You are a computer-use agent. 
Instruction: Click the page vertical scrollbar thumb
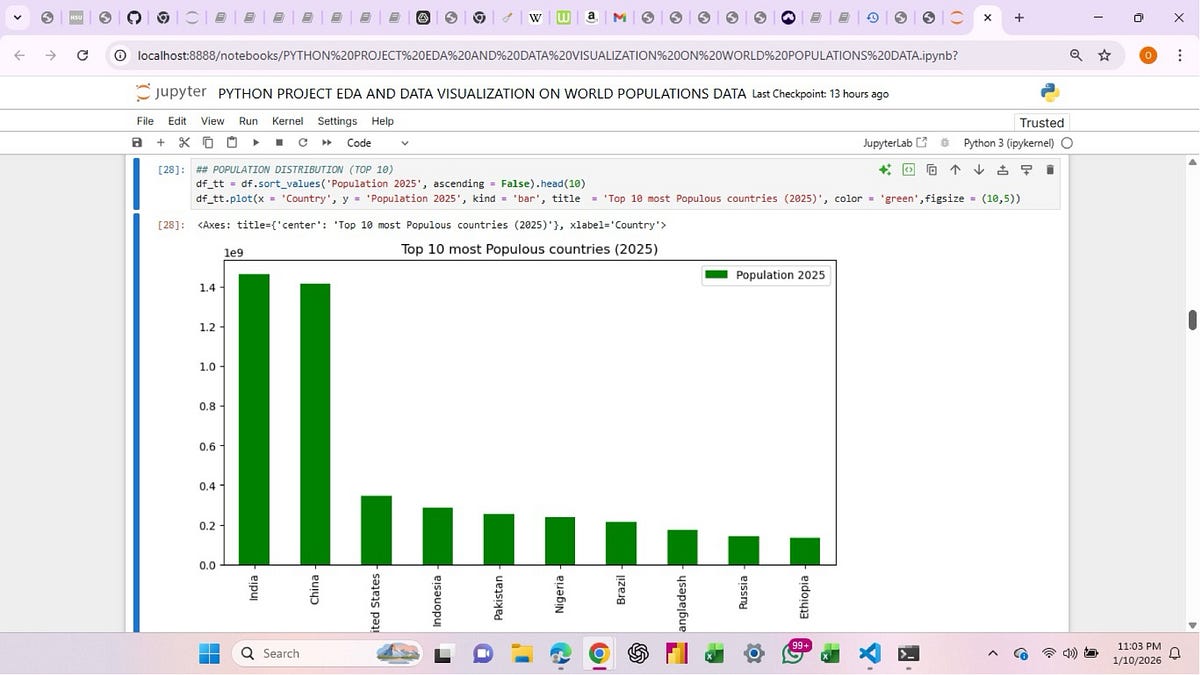[x=1192, y=320]
